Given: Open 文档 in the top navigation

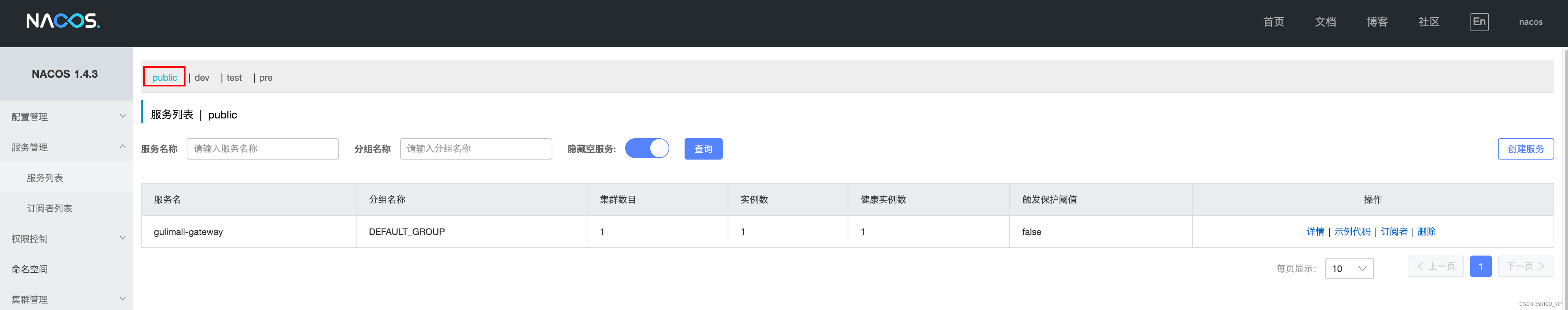Looking at the screenshot, I should click(x=1325, y=22).
